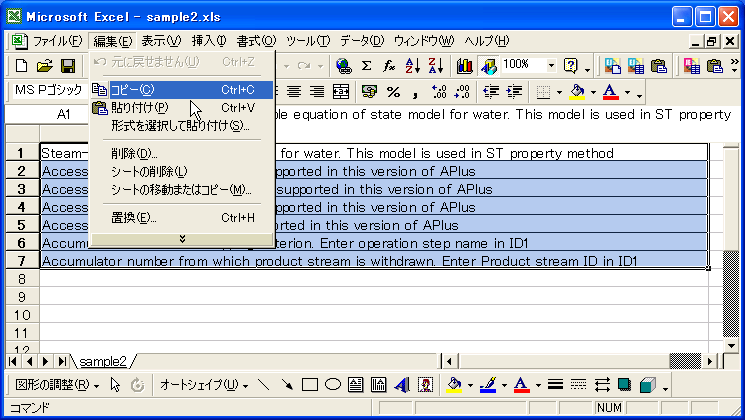Open the formatting toolbar Fill Color dropdown arrow

593,92
